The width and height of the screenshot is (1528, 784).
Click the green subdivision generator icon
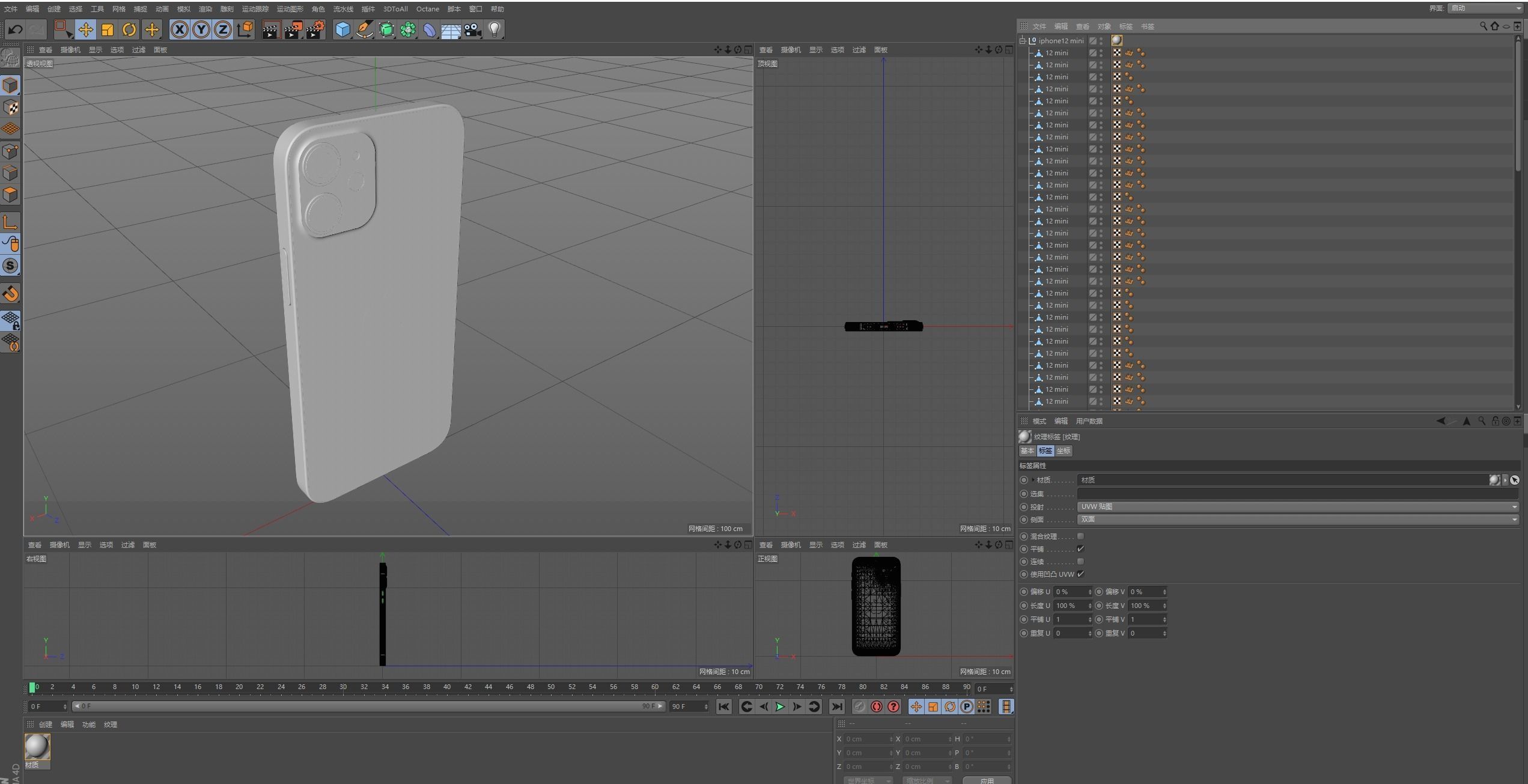[x=386, y=29]
